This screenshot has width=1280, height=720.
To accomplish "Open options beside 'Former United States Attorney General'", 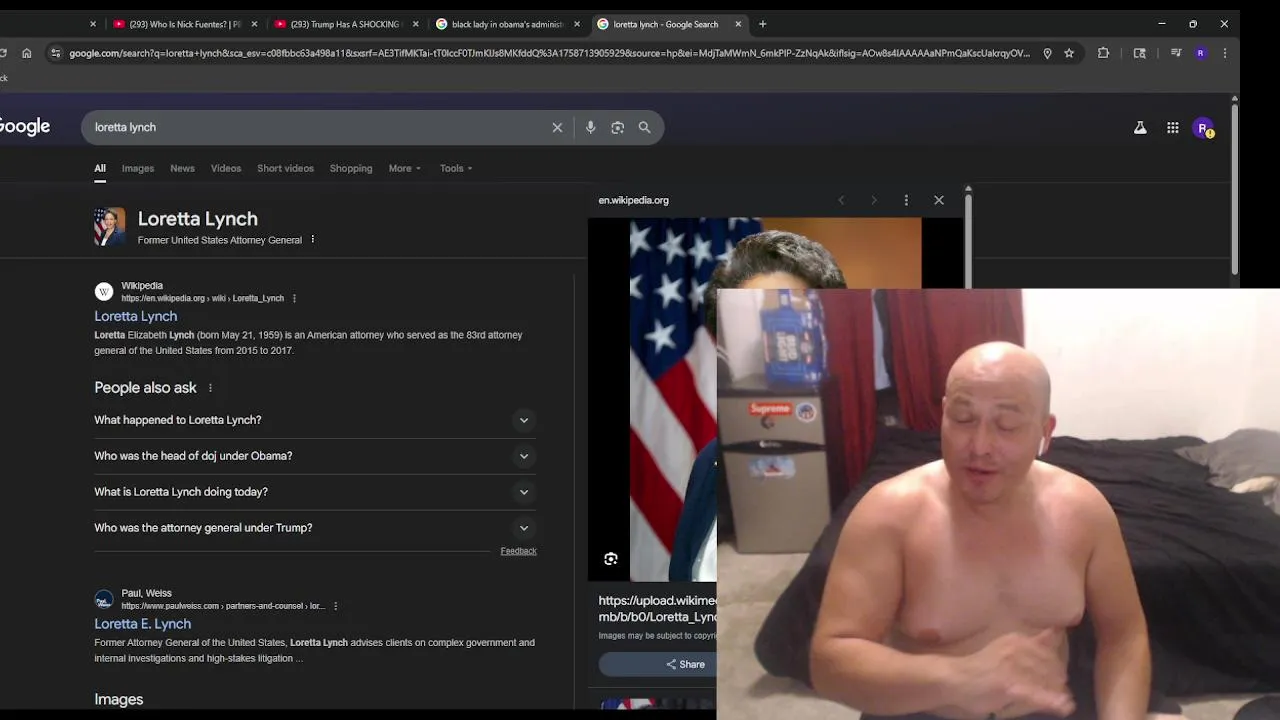I will tap(313, 240).
